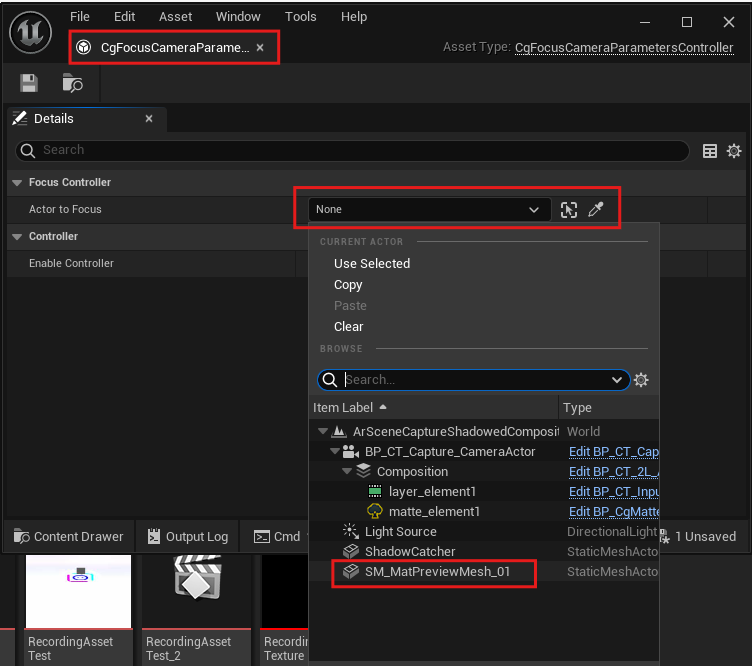Click the Save asset floppy disk icon
Image resolution: width=752 pixels, height=666 pixels.
click(x=29, y=84)
